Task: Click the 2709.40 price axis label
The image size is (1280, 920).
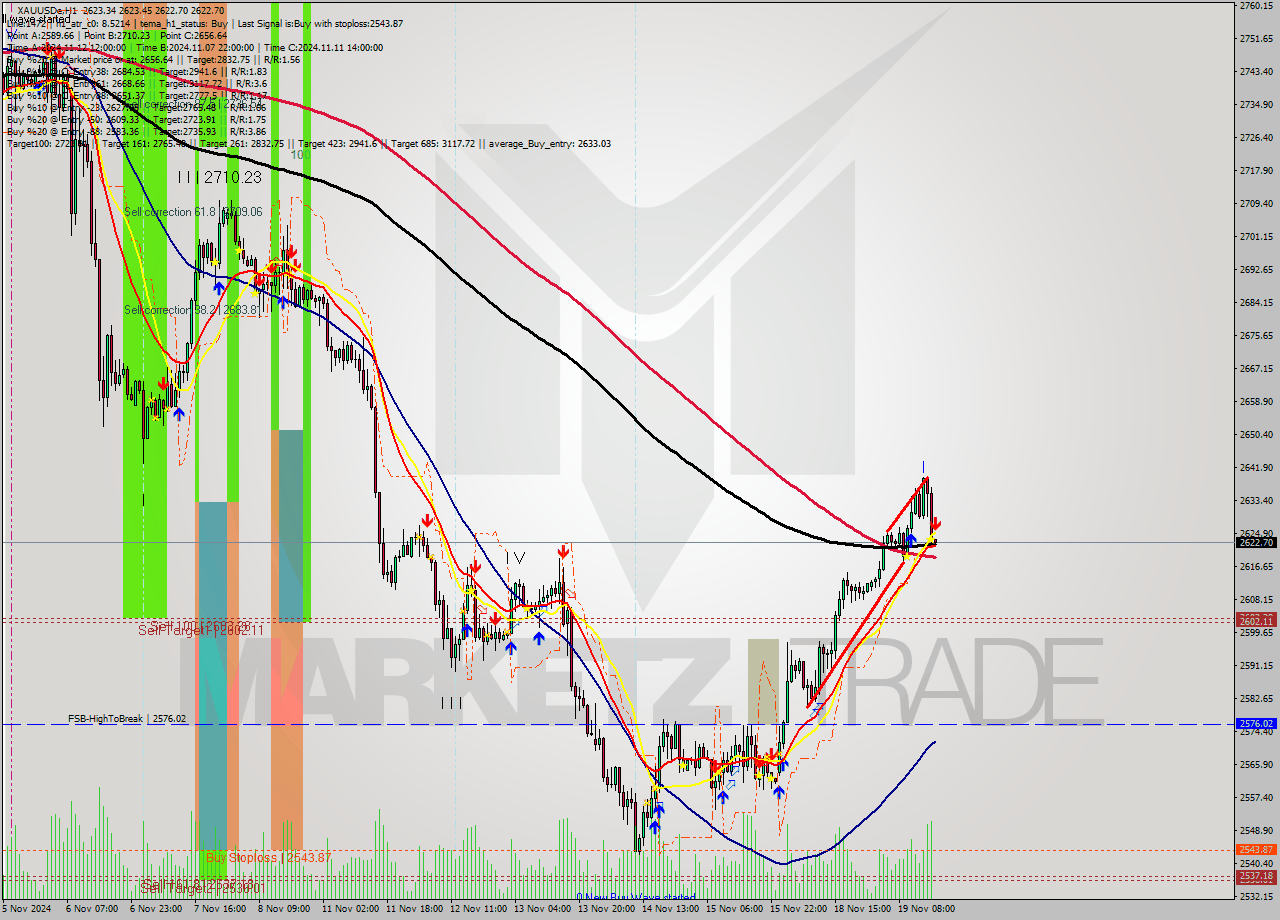Action: [x=1256, y=203]
